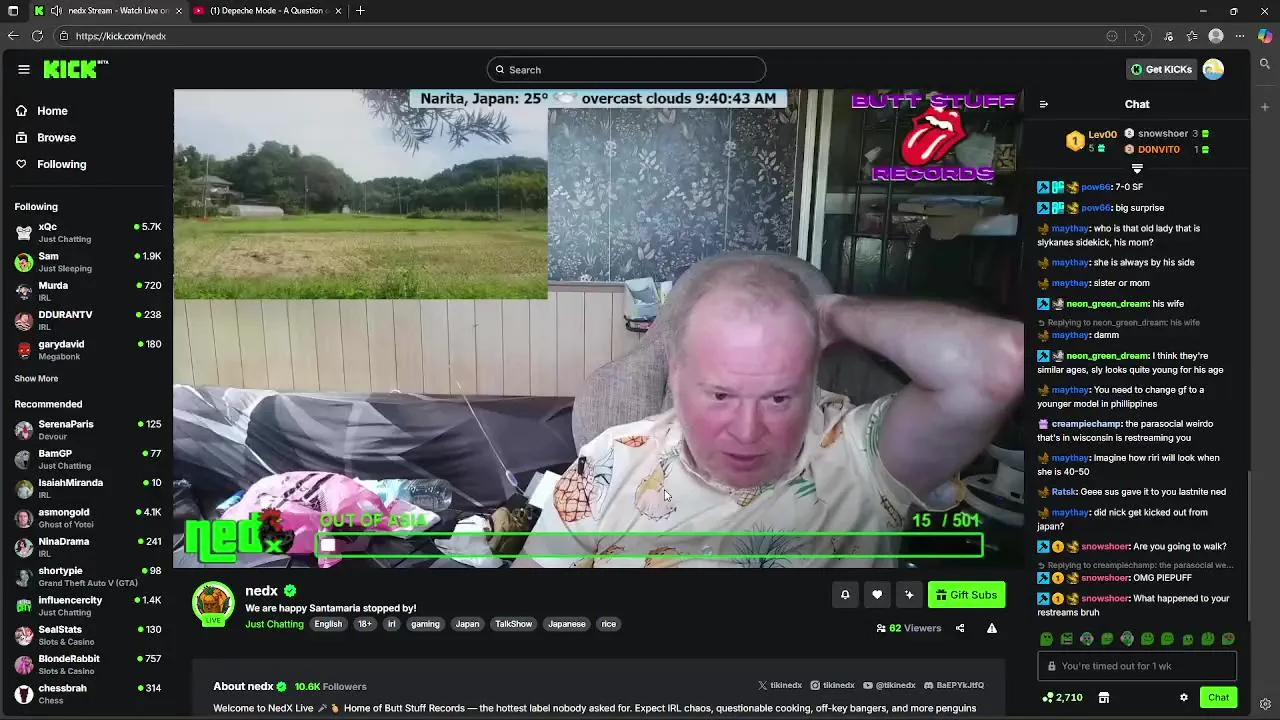The height and width of the screenshot is (720, 1280).
Task: Open garydavid channel in Following list
Action: (87, 350)
